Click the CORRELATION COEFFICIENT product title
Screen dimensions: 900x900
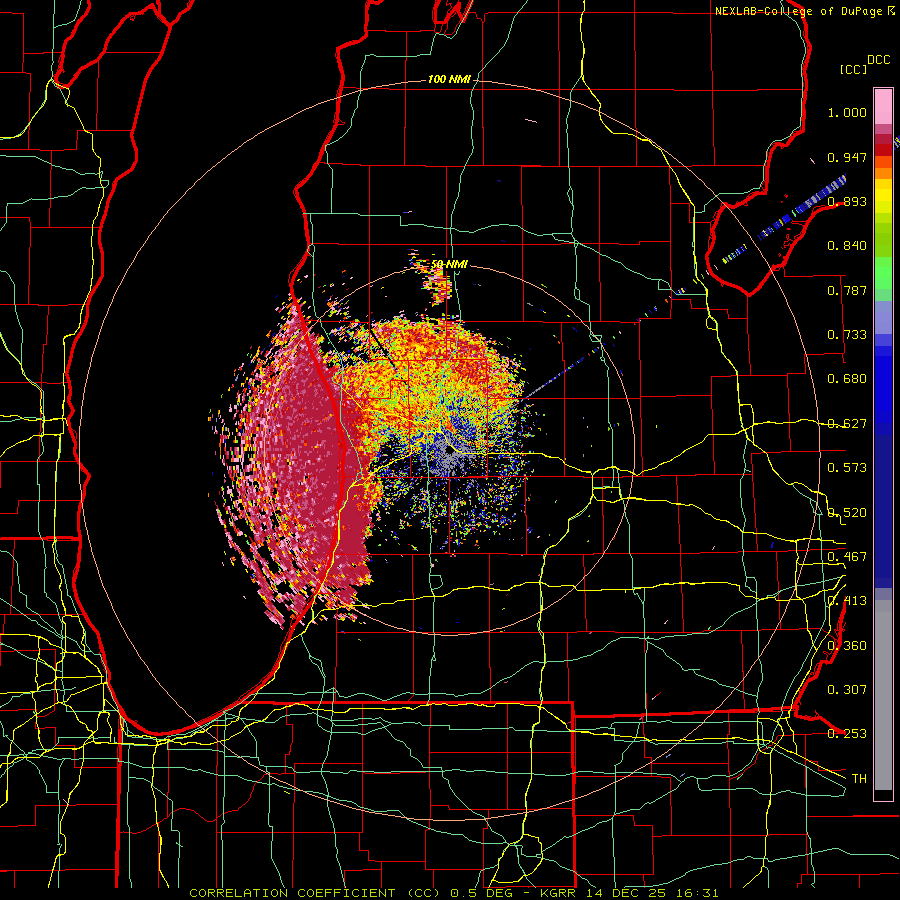[x=315, y=893]
